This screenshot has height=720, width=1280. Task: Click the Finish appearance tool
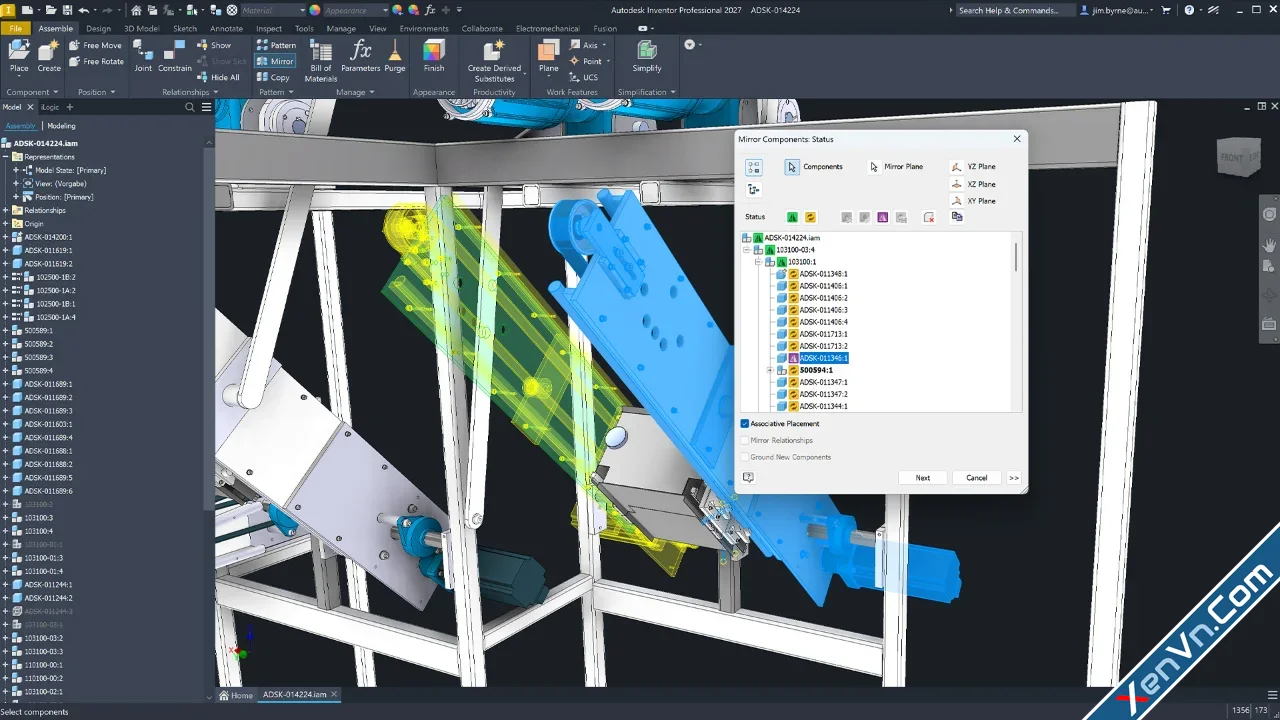pos(434,57)
